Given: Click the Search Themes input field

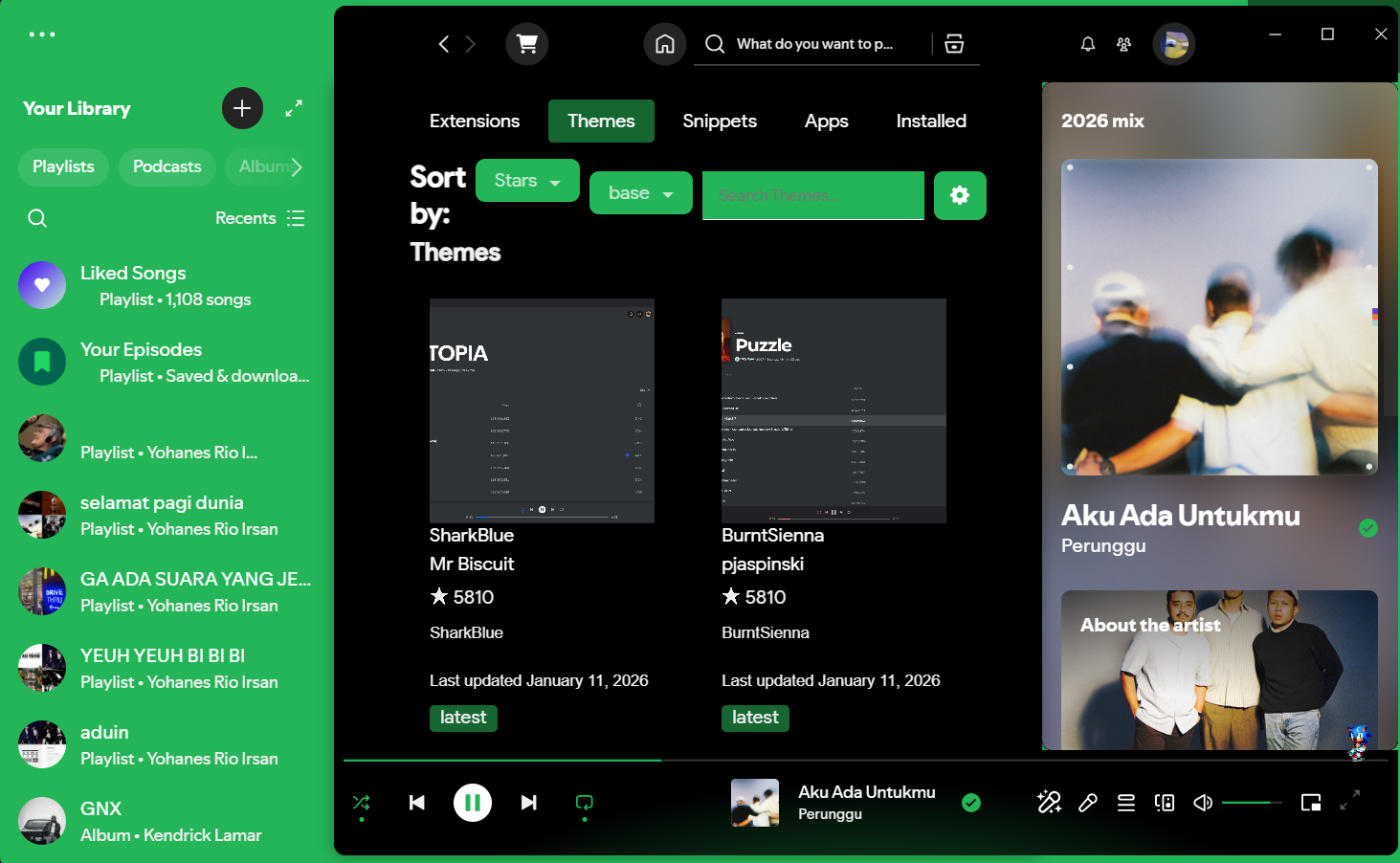Looking at the screenshot, I should coord(813,195).
